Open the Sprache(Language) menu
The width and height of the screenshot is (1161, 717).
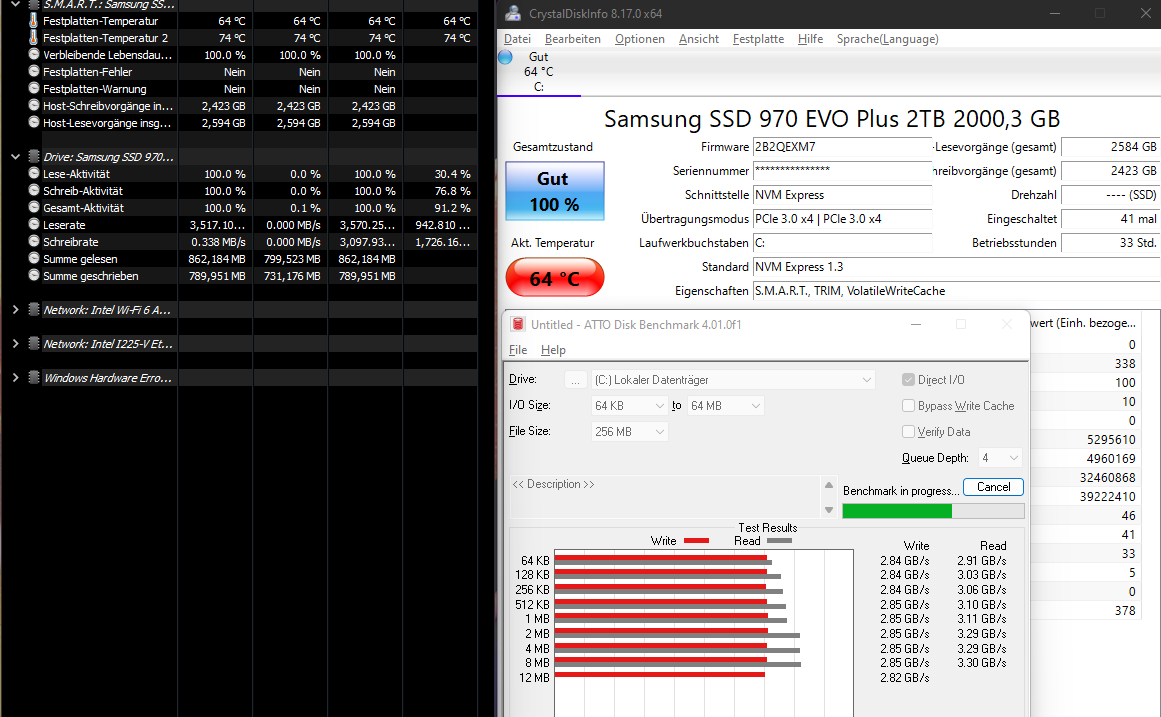tap(888, 39)
